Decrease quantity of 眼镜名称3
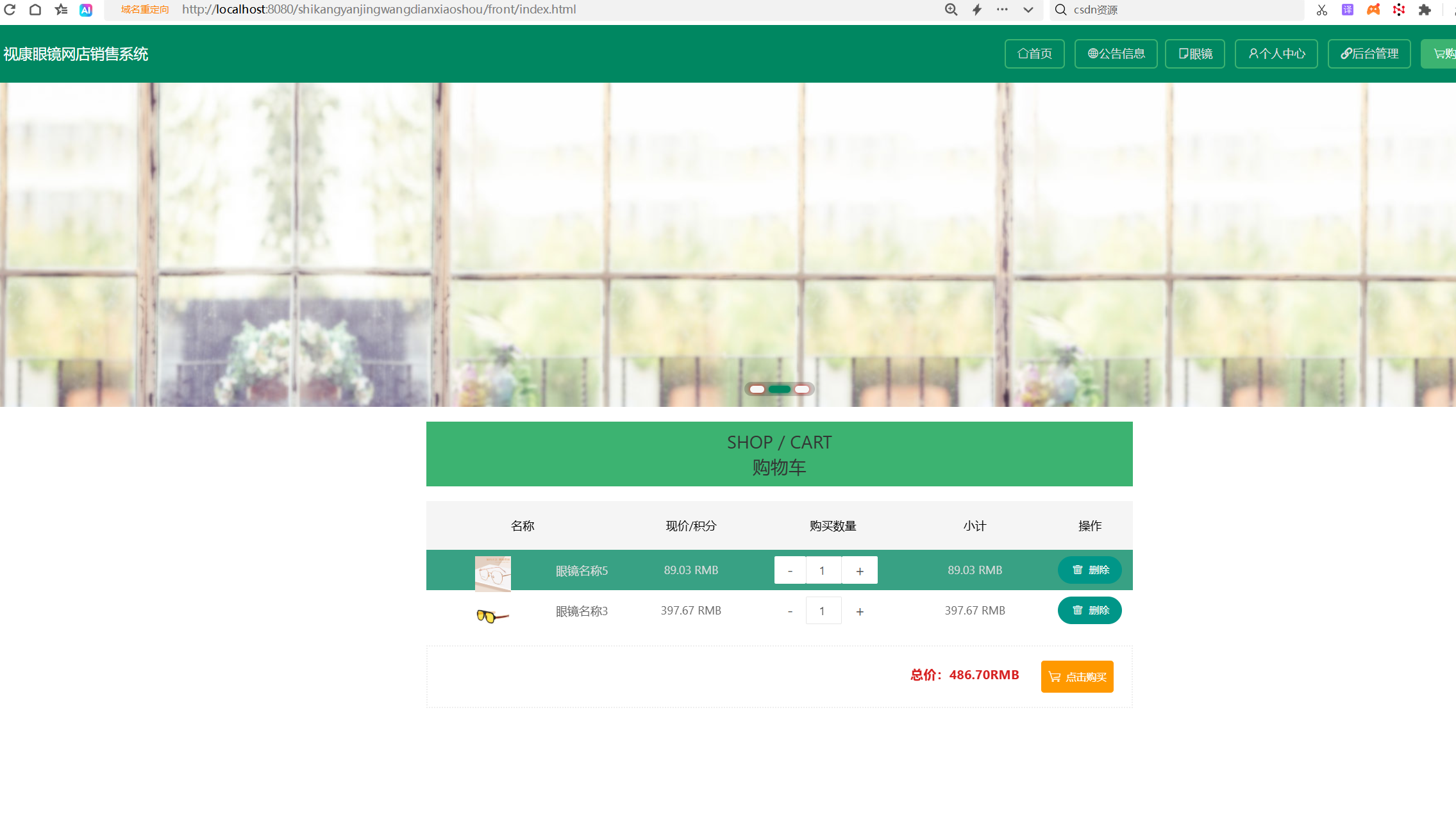Viewport: 1456px width, 817px height. (790, 611)
